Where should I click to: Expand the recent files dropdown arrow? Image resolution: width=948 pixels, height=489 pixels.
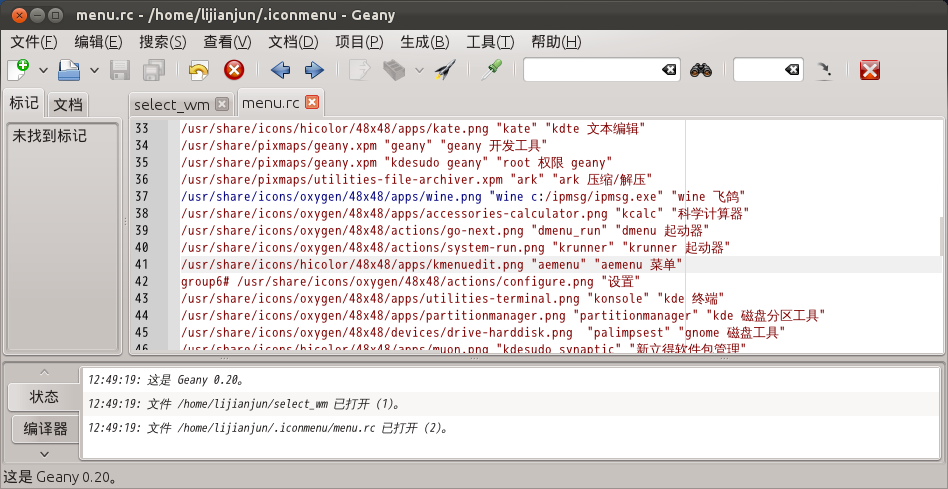94,71
